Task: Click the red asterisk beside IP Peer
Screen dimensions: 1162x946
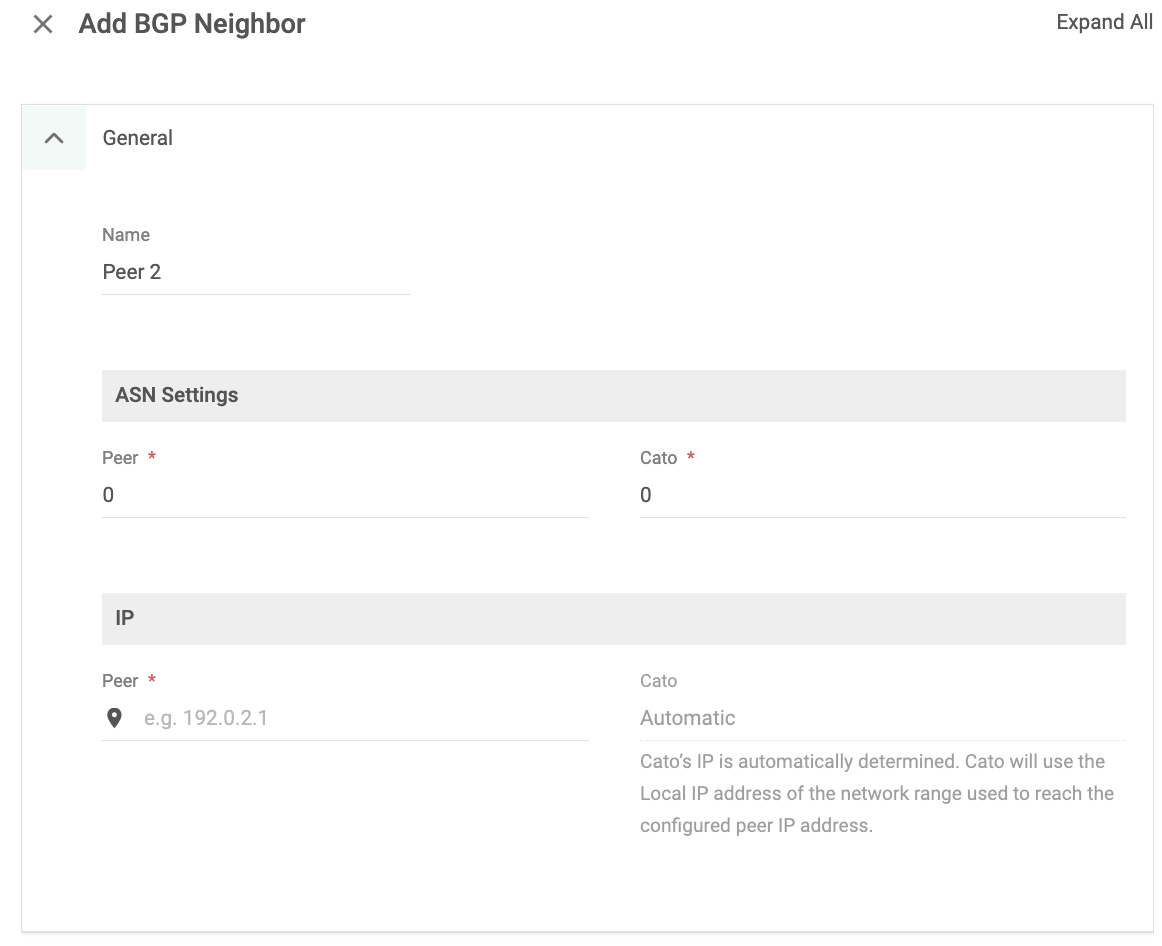Action: click(x=152, y=681)
